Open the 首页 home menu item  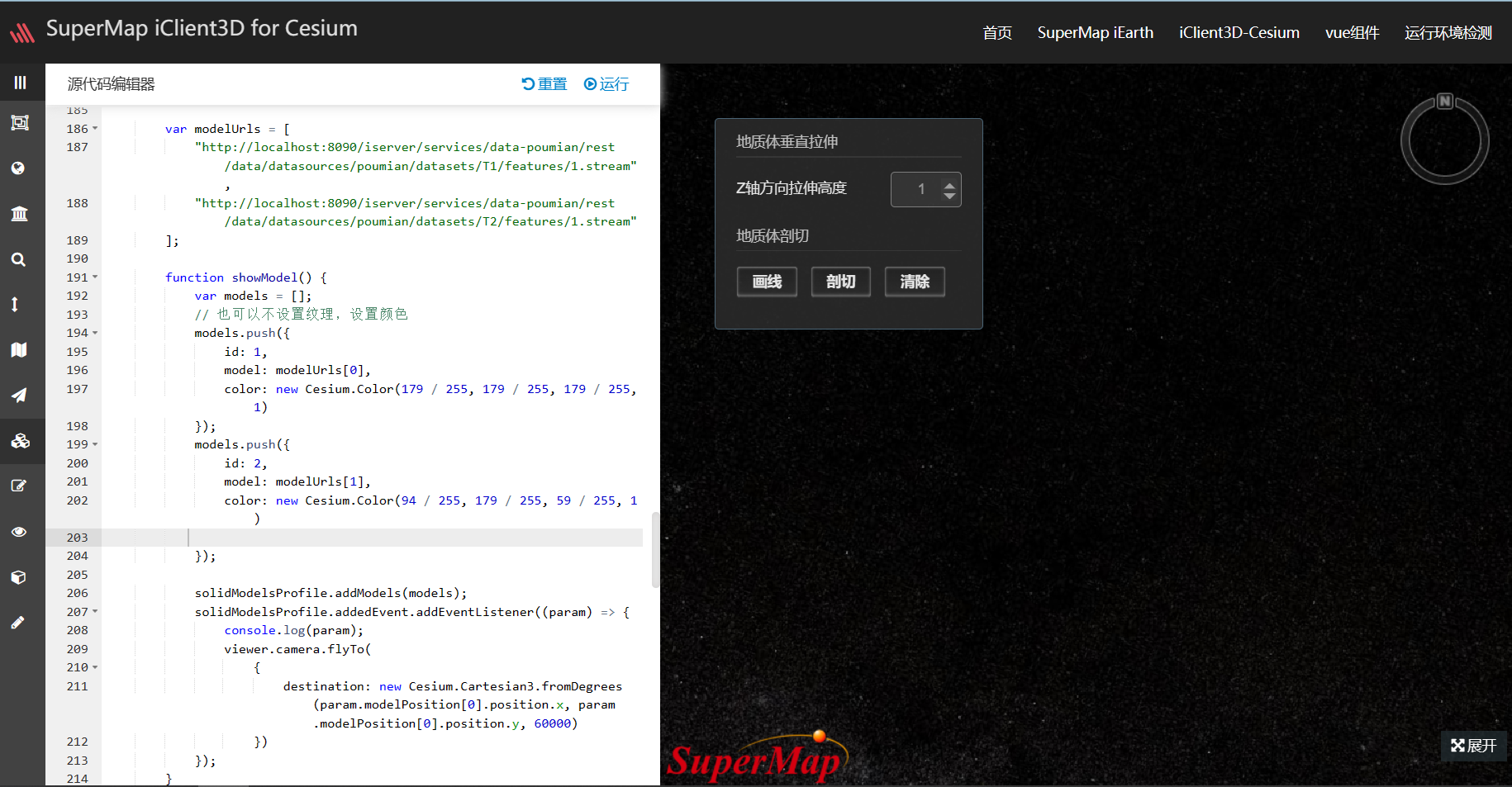(x=997, y=33)
